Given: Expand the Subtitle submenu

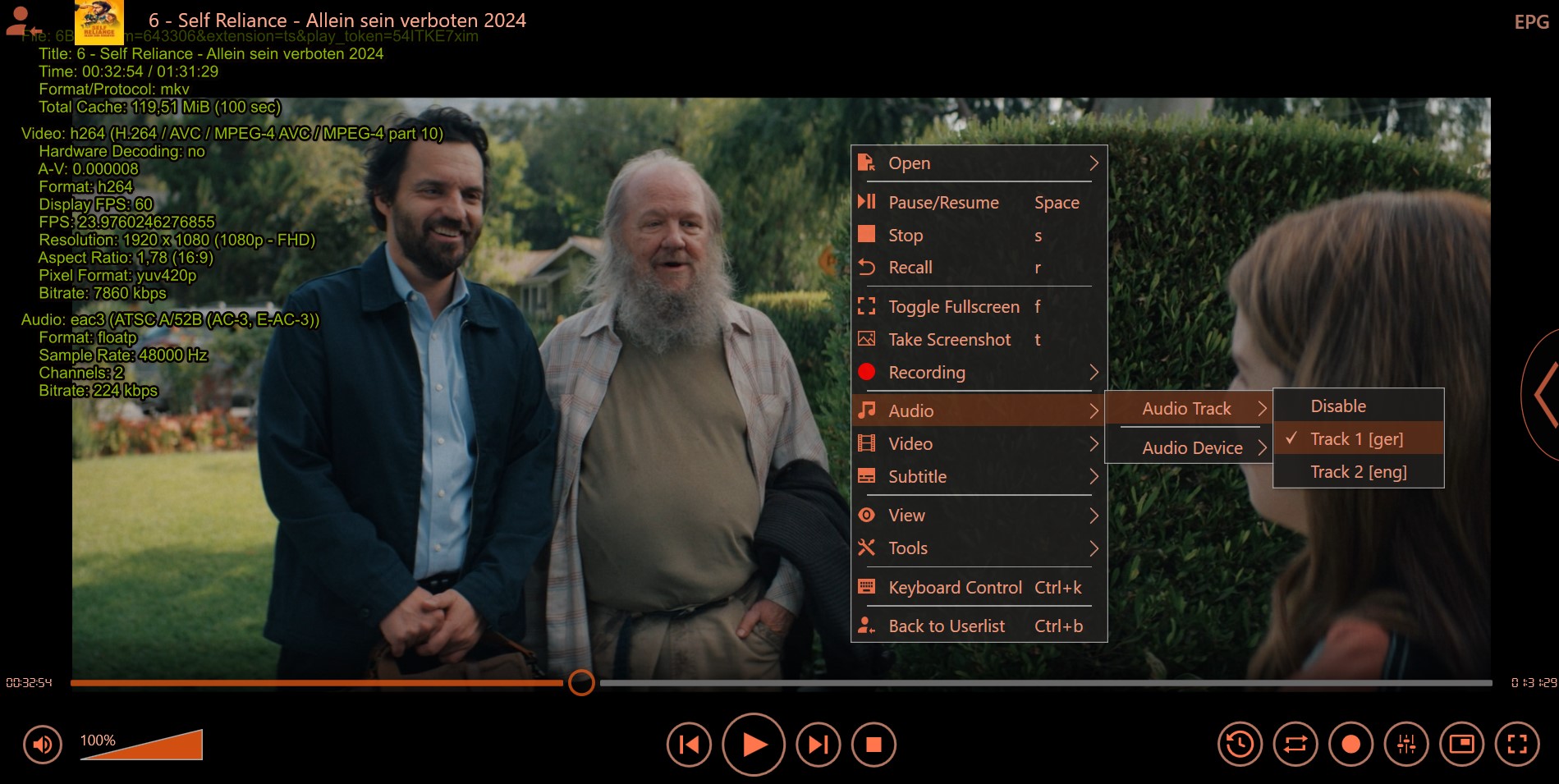Looking at the screenshot, I should pos(979,477).
